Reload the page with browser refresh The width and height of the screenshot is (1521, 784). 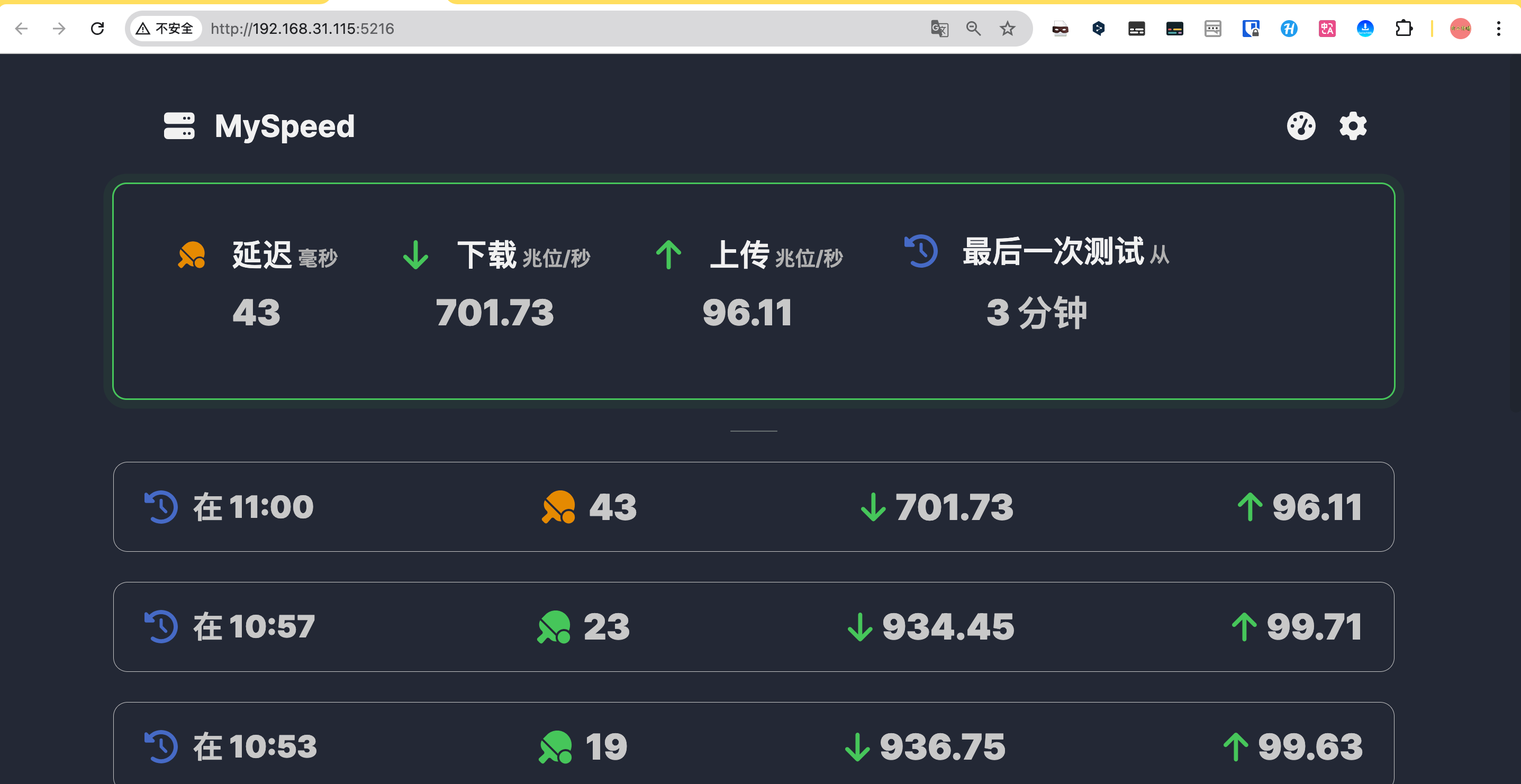(x=97, y=29)
